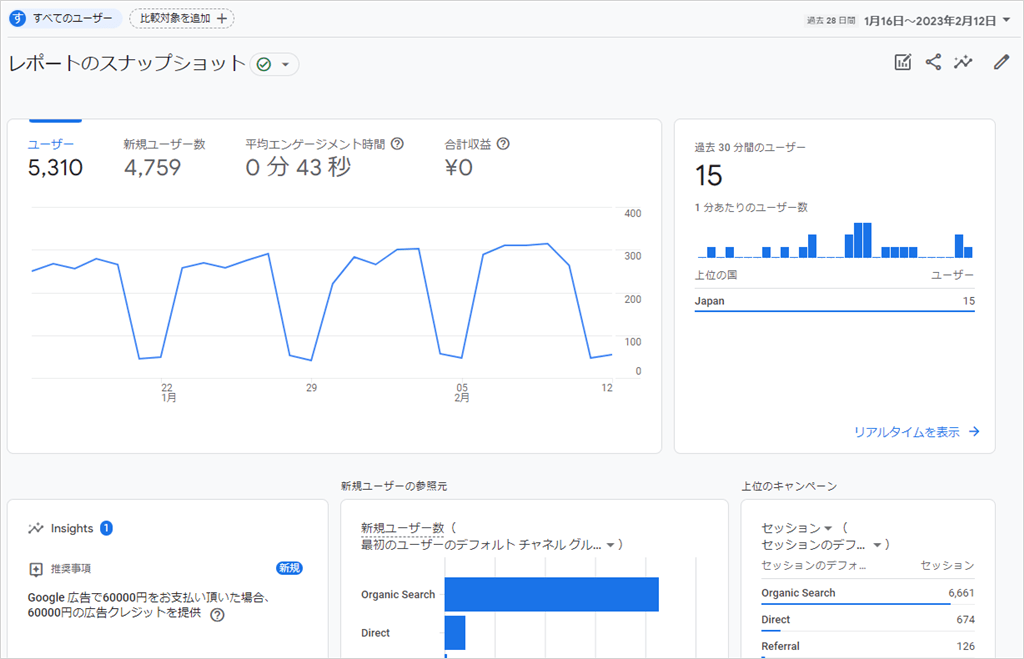Click the 6,661 sessions value
Viewport: 1024px width, 659px height.
pyautogui.click(x=961, y=593)
